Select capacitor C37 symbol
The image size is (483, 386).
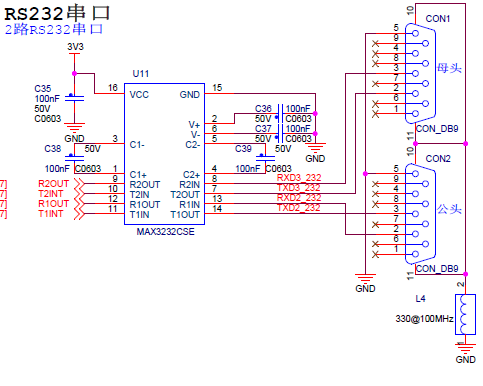tap(280, 134)
